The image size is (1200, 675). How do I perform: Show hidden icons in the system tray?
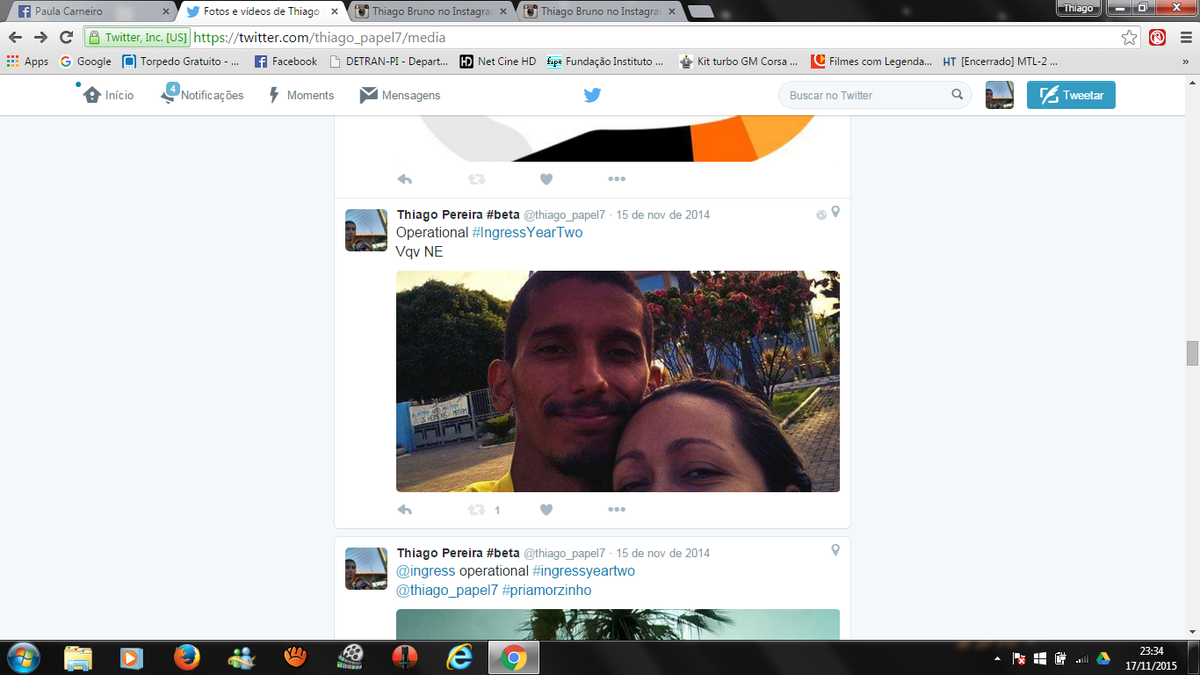pyautogui.click(x=997, y=658)
